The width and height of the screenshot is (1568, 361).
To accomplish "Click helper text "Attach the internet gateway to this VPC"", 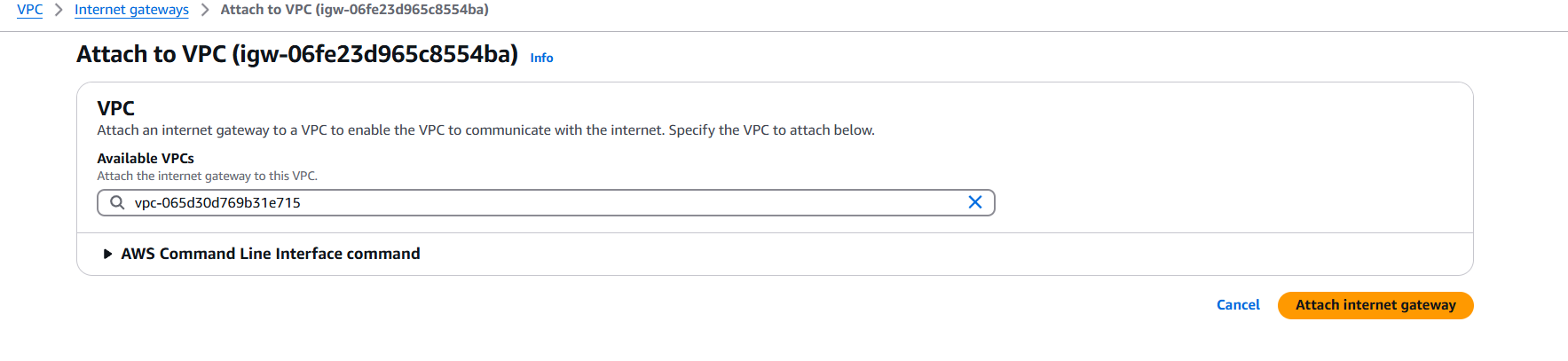I will point(207,176).
